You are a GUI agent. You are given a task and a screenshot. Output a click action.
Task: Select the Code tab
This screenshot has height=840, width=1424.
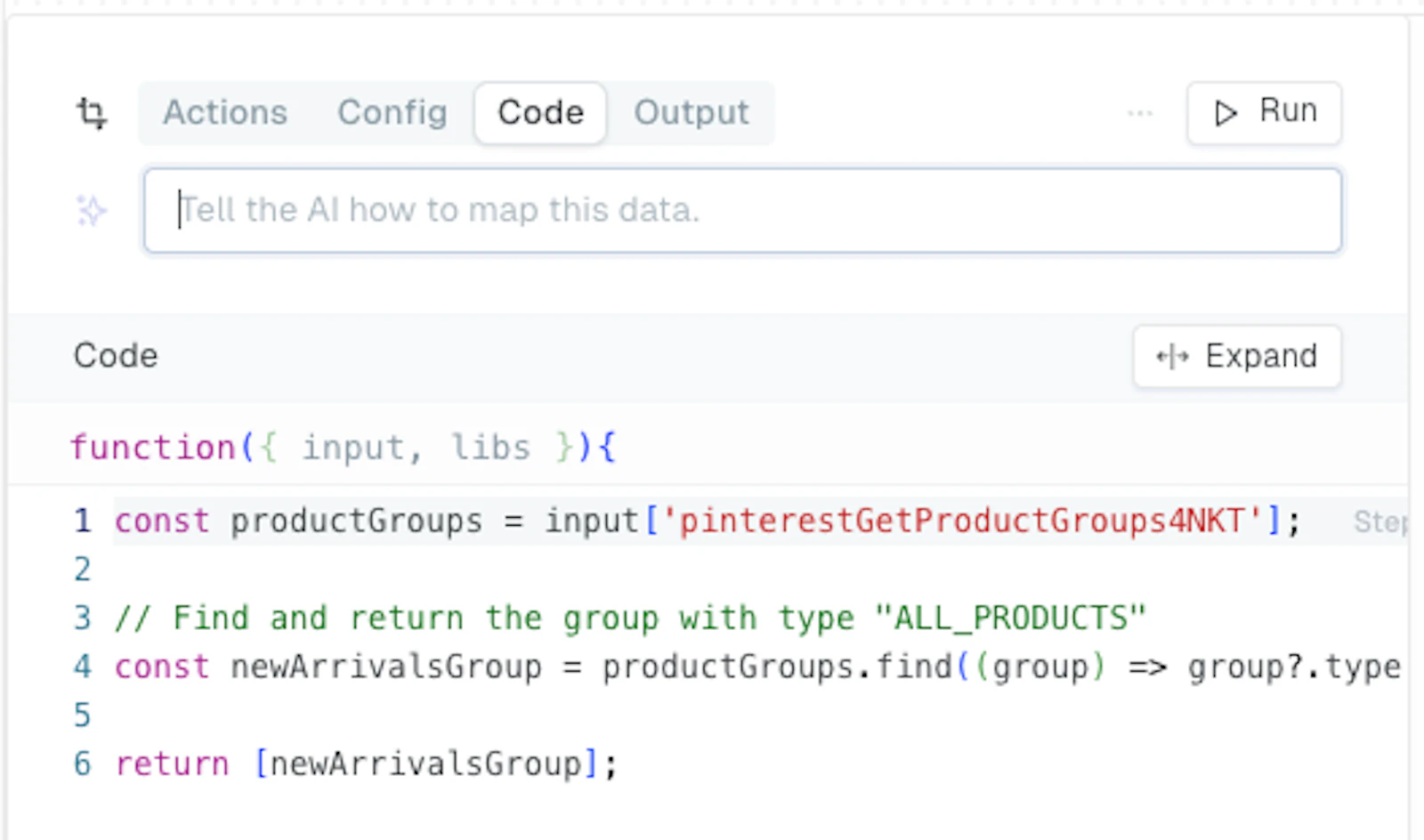click(540, 113)
